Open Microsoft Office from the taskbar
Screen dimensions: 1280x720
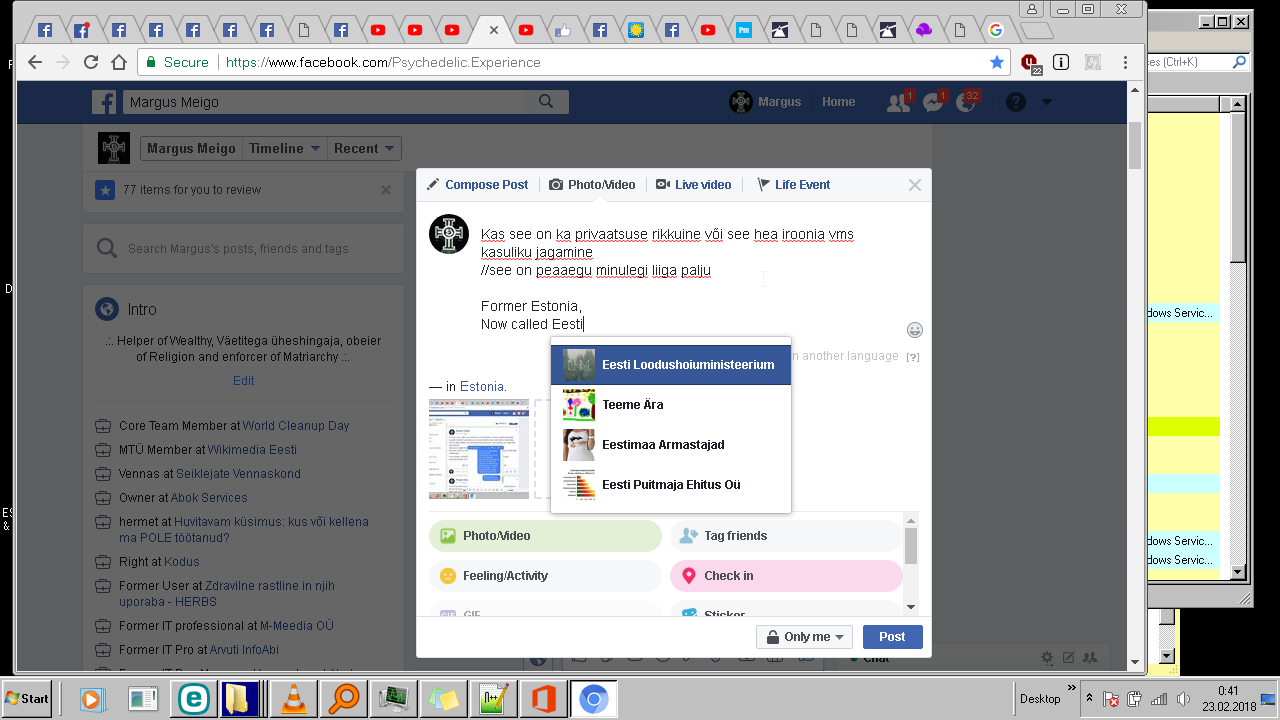(544, 699)
